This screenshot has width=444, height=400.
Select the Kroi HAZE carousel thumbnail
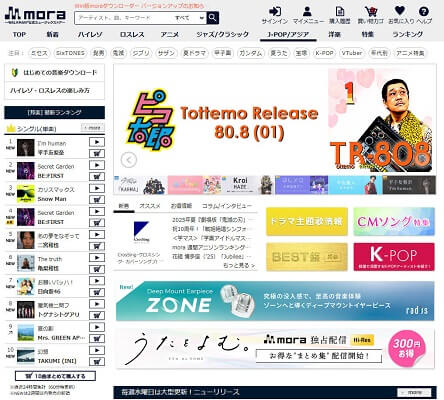click(248, 185)
